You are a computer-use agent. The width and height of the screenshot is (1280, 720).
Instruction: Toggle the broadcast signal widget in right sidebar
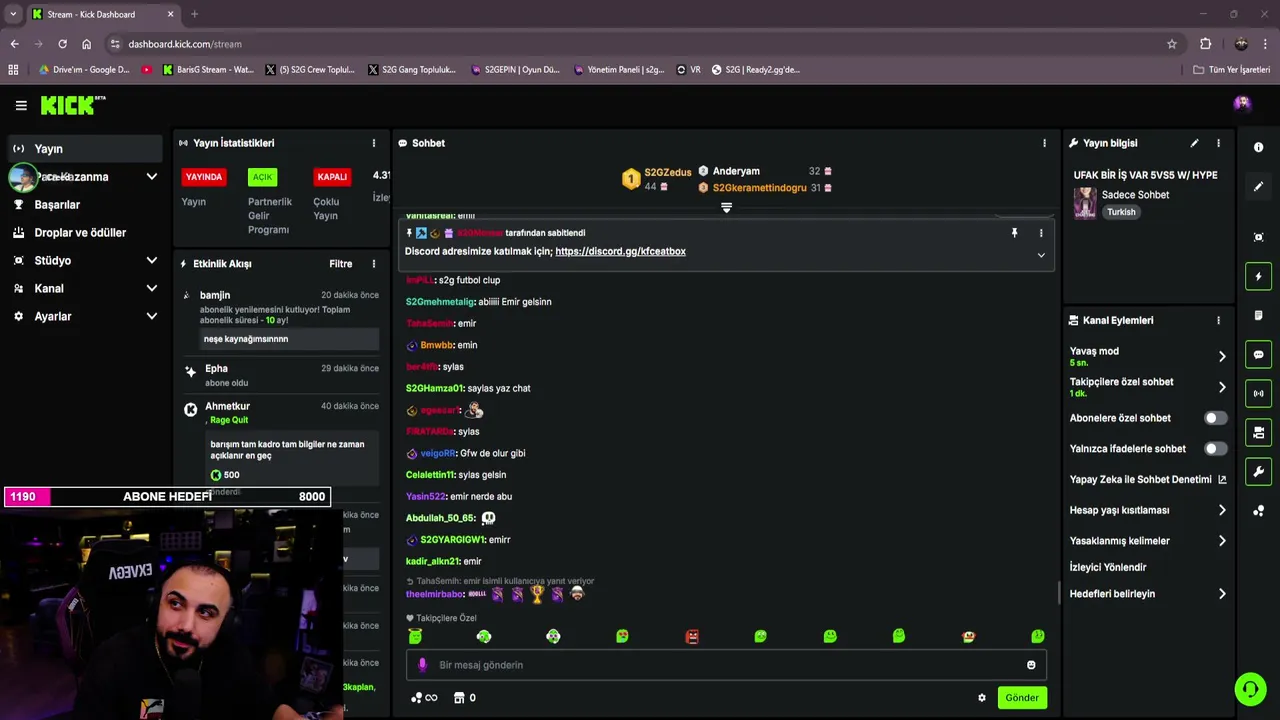click(x=1258, y=393)
